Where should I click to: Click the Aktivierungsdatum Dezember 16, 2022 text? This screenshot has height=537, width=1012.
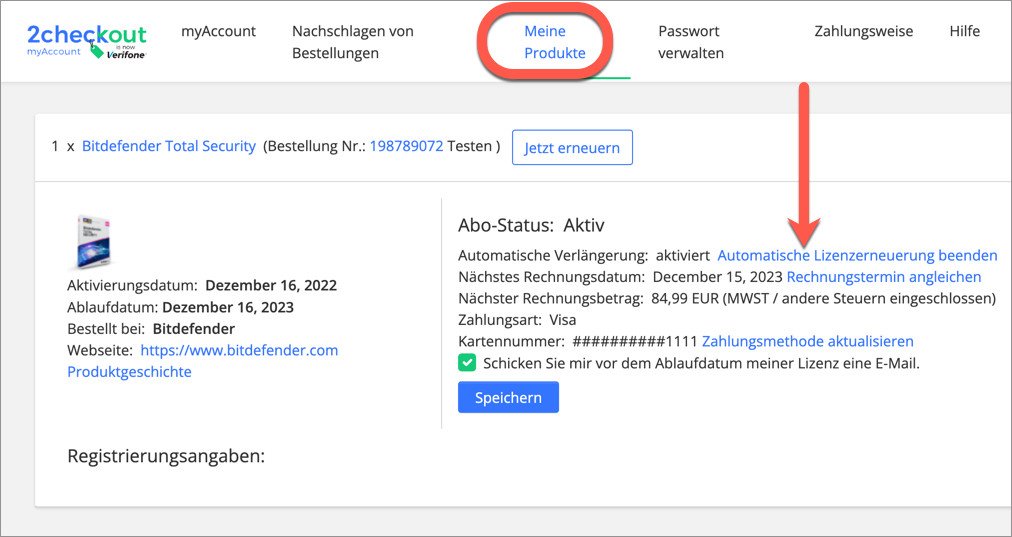point(202,285)
